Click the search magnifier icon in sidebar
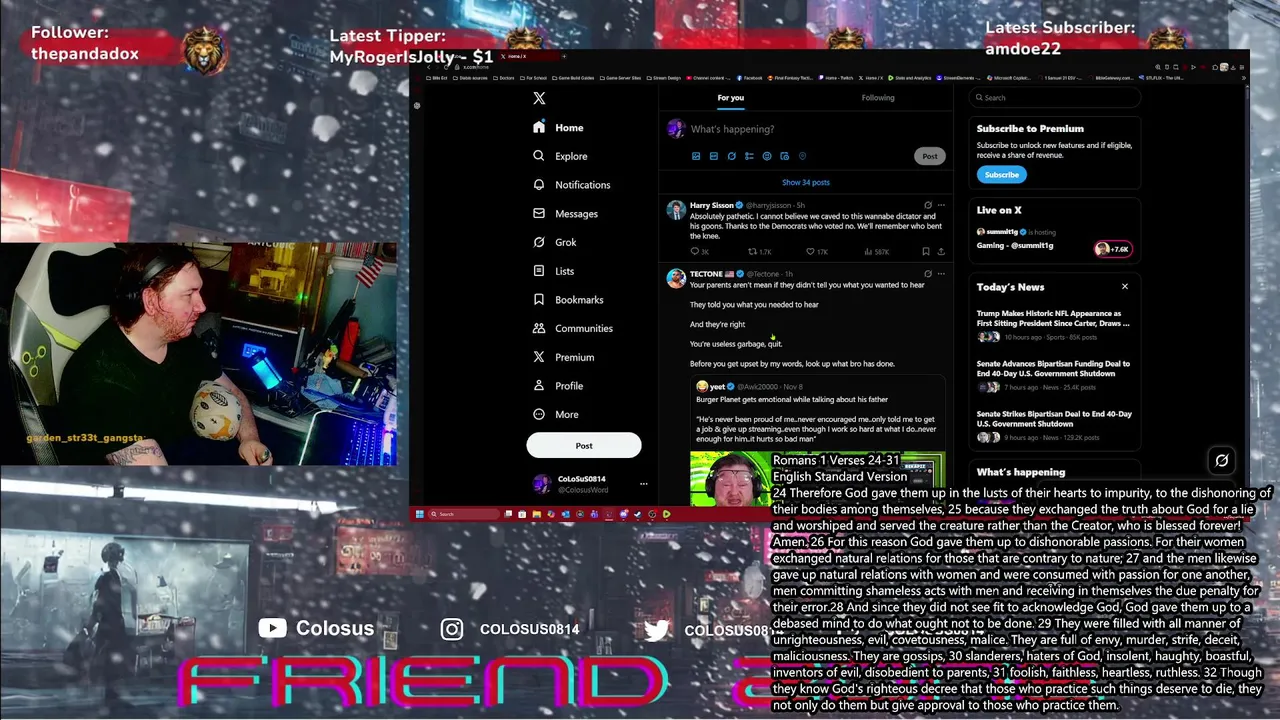Image resolution: width=1280 pixels, height=720 pixels. [x=539, y=156]
